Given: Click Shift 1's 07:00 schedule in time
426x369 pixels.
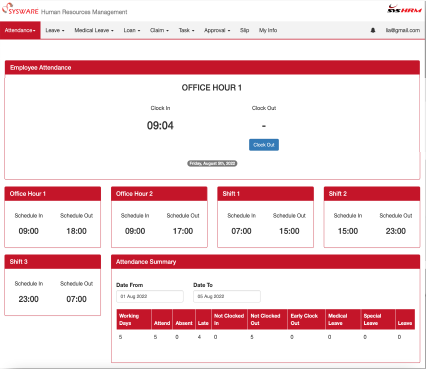Looking at the screenshot, I should point(241,231).
